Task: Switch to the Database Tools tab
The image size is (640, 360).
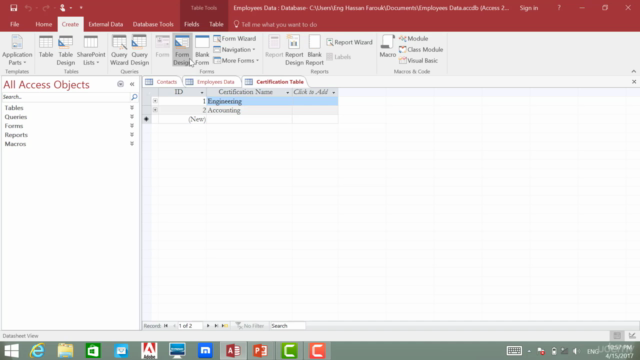Action: click(153, 24)
